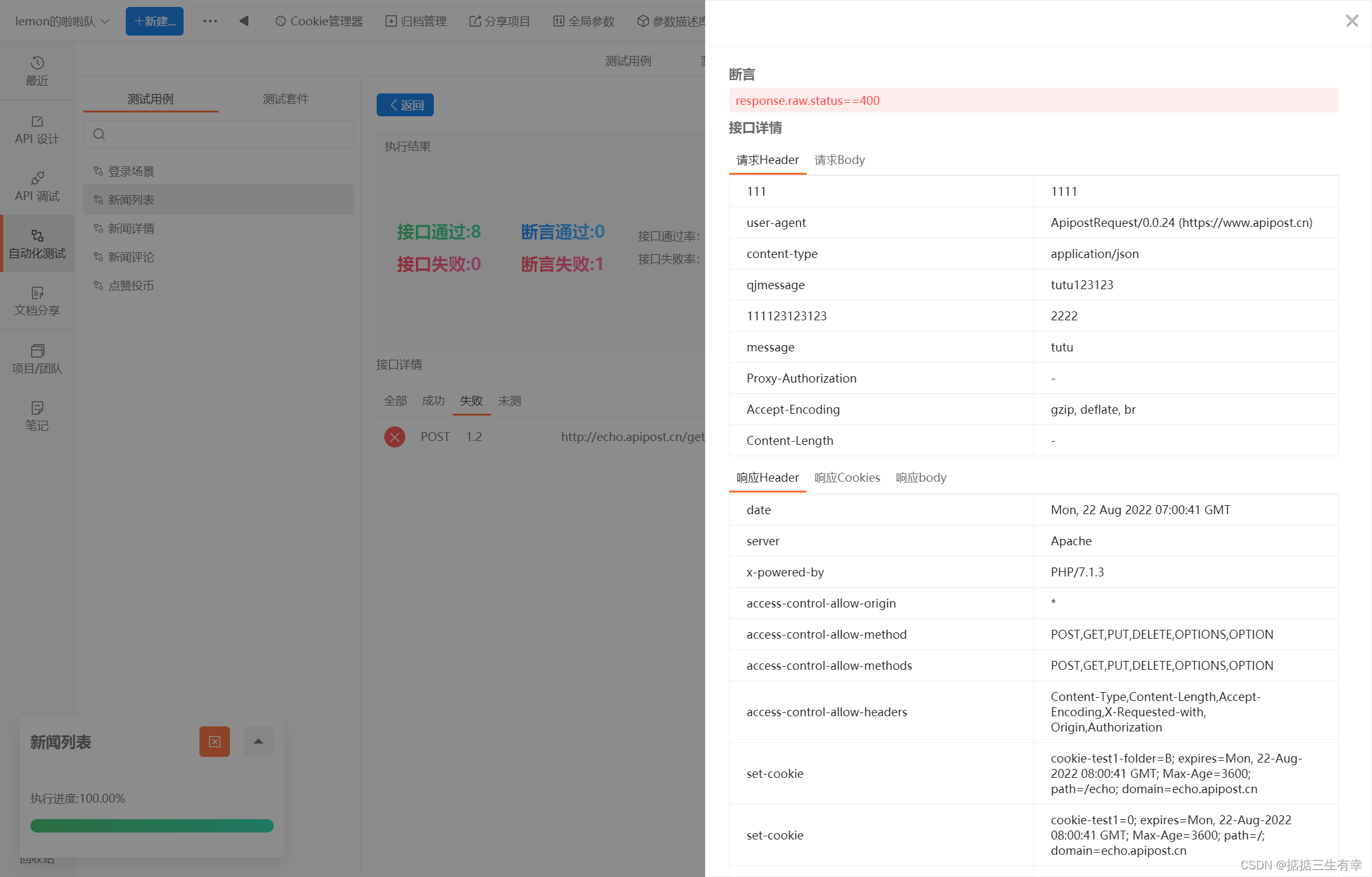The width and height of the screenshot is (1372, 877).
Task: Select the 响应body tab
Action: point(921,478)
